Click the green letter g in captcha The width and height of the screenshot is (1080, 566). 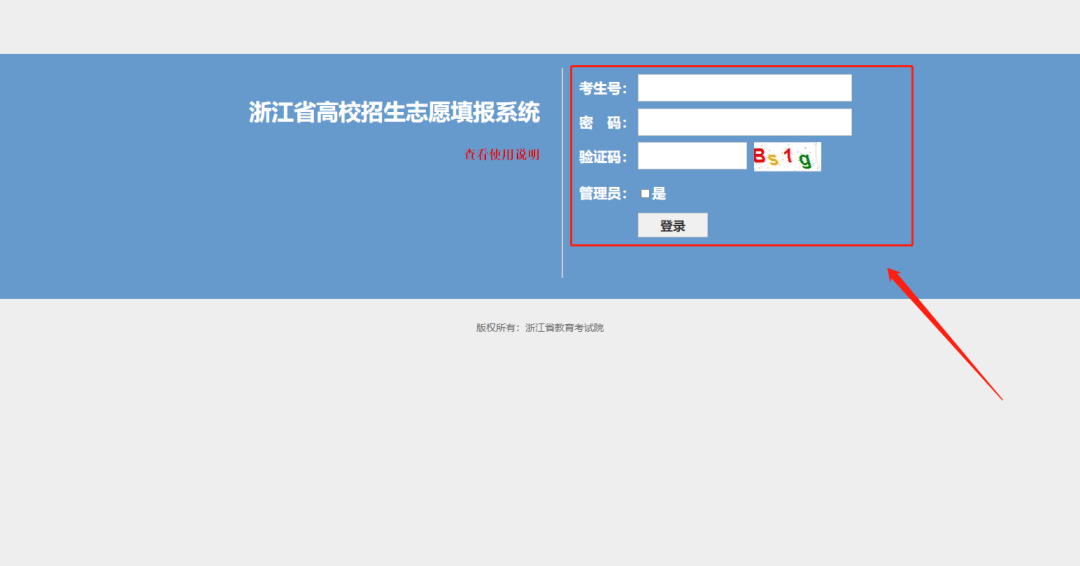click(x=805, y=159)
